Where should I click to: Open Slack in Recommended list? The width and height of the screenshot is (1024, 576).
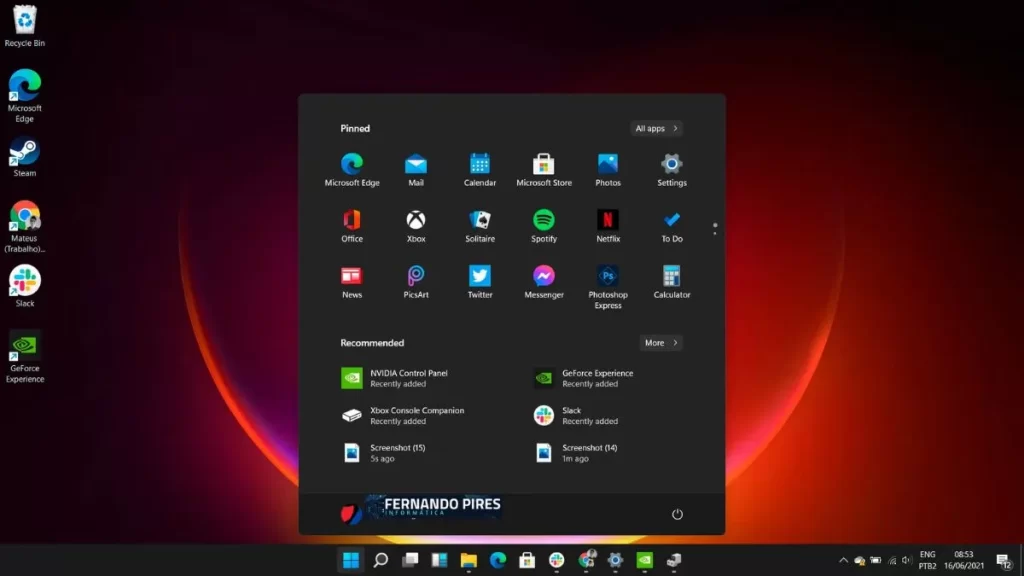pos(575,415)
